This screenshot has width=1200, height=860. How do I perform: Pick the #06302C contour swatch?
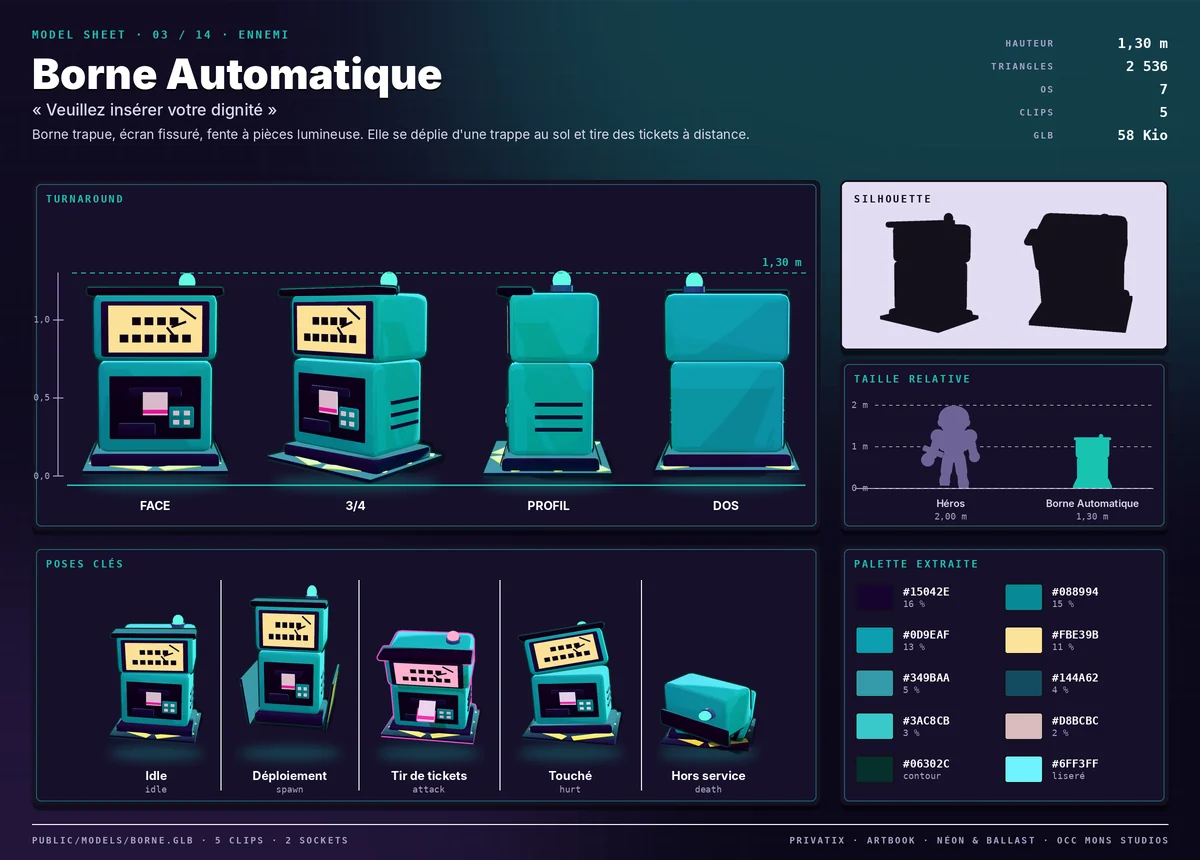coord(874,769)
